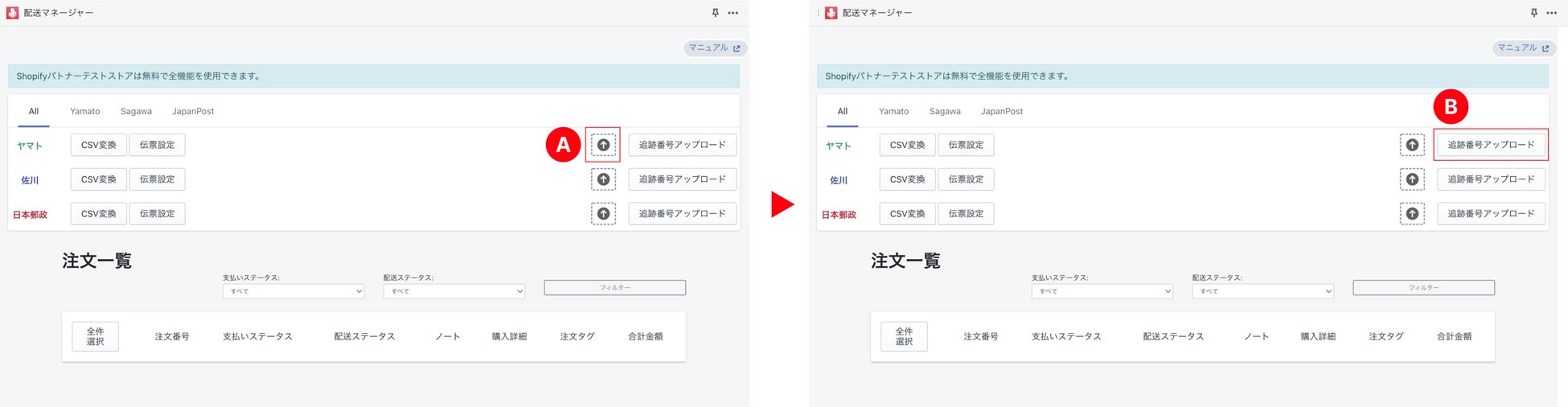Click 日本郵政 row CSV変換 button, right screenshot
1568x407 pixels.
pyautogui.click(x=908, y=214)
